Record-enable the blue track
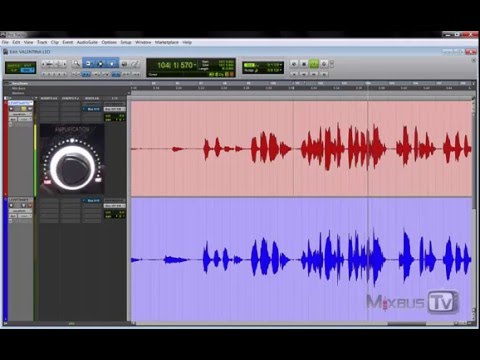The width and height of the screenshot is (480, 360). 11,206
